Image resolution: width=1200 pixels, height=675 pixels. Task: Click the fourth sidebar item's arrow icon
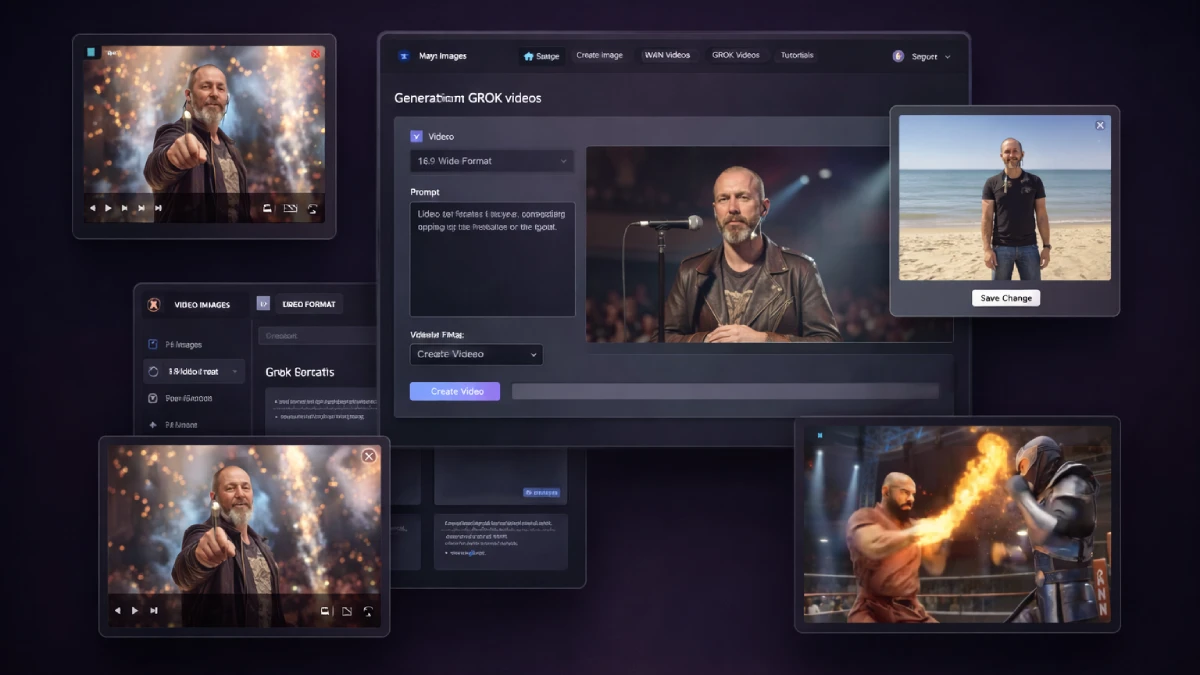(153, 425)
